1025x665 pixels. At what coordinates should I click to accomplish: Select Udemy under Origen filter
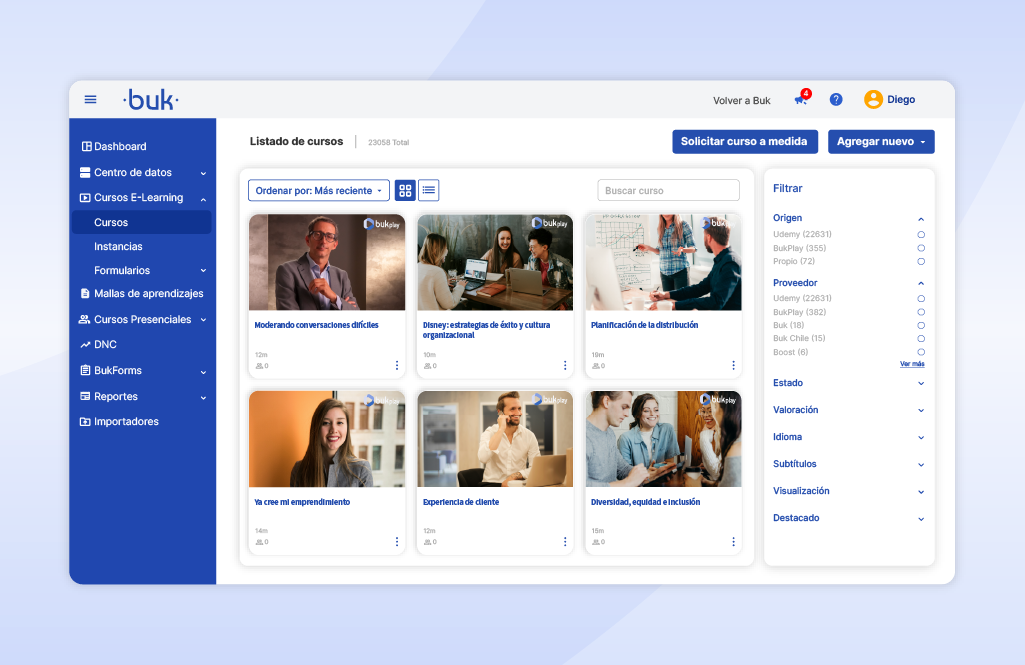click(x=921, y=235)
